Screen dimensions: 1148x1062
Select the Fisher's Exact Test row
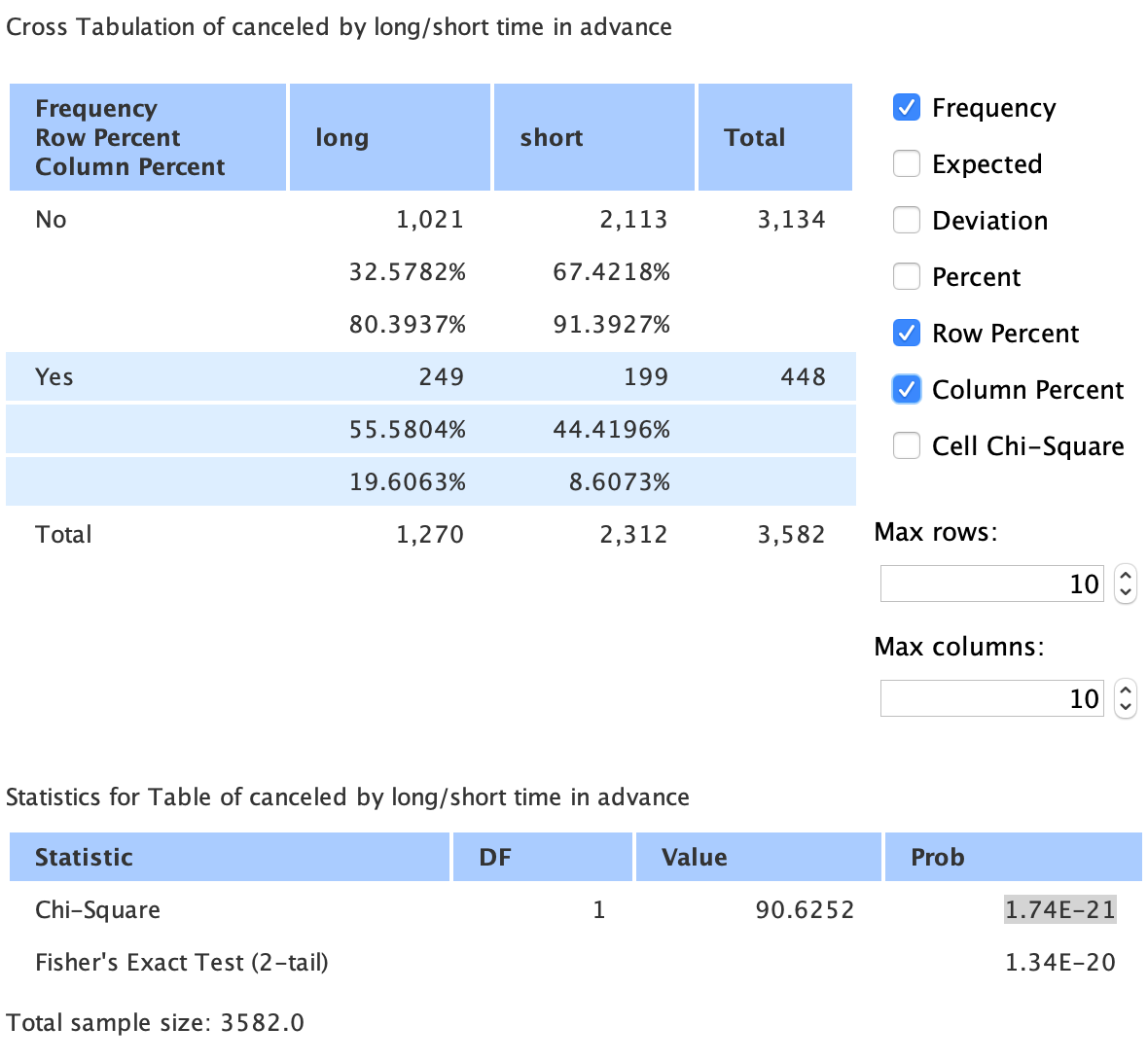tap(182, 963)
